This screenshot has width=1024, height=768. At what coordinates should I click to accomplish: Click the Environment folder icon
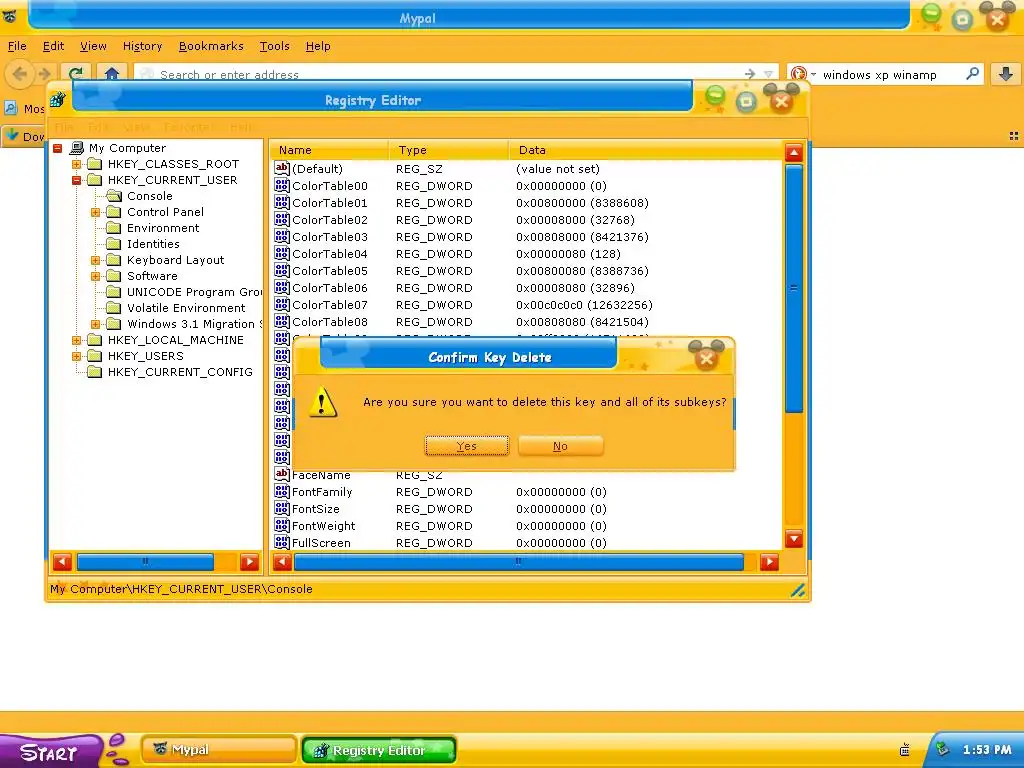pyautogui.click(x=114, y=228)
